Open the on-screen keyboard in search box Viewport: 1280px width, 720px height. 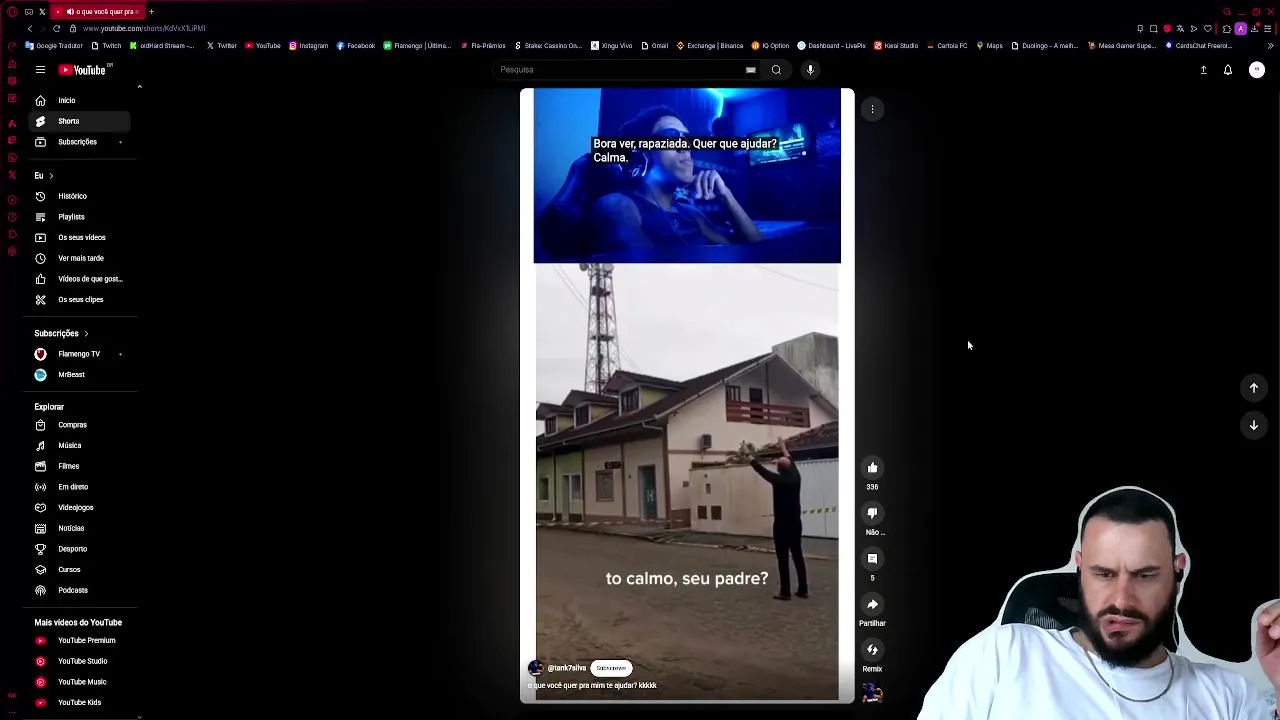[750, 70]
